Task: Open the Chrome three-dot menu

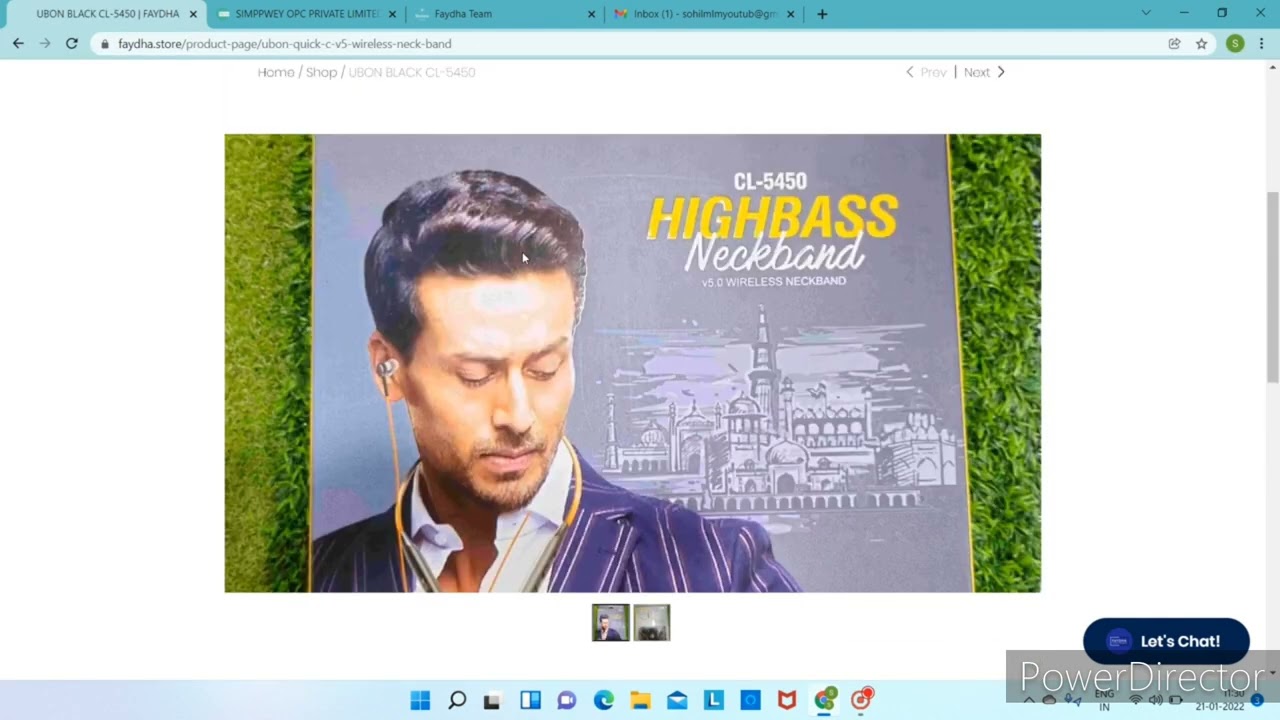Action: pos(1262,43)
